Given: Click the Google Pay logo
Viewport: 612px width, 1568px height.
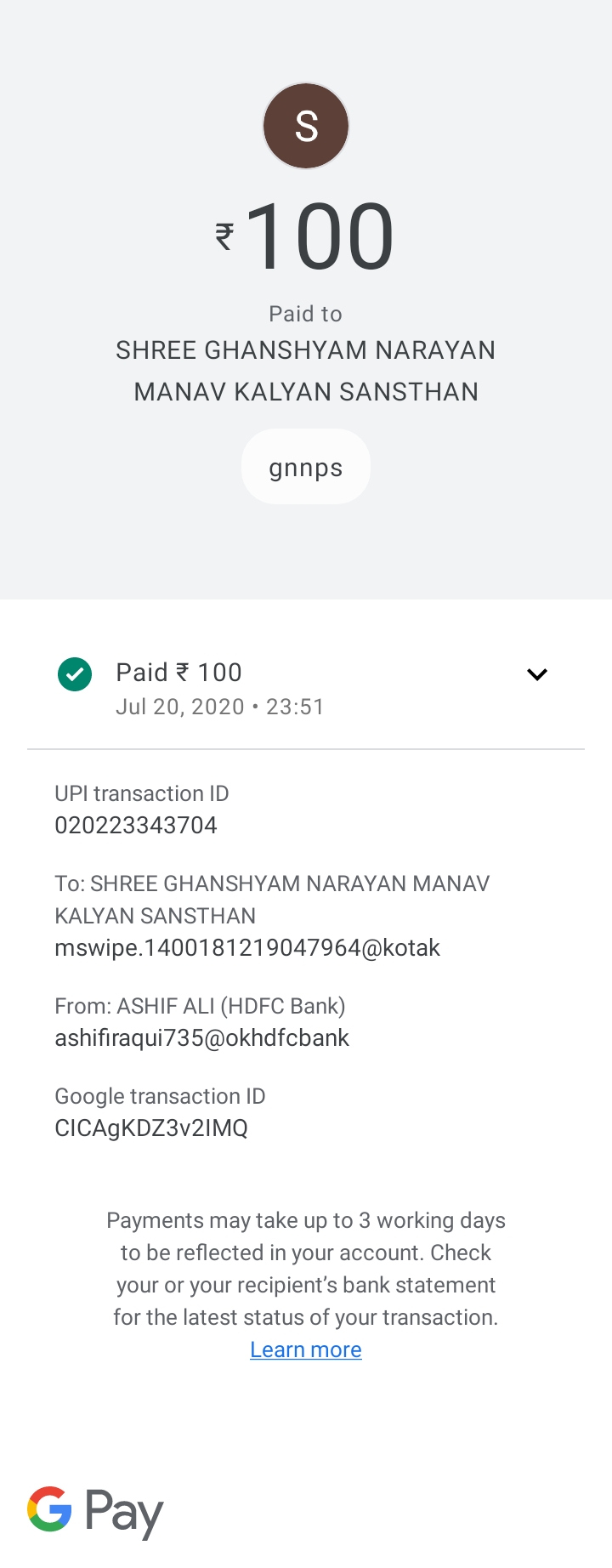Looking at the screenshot, I should click(x=95, y=1511).
